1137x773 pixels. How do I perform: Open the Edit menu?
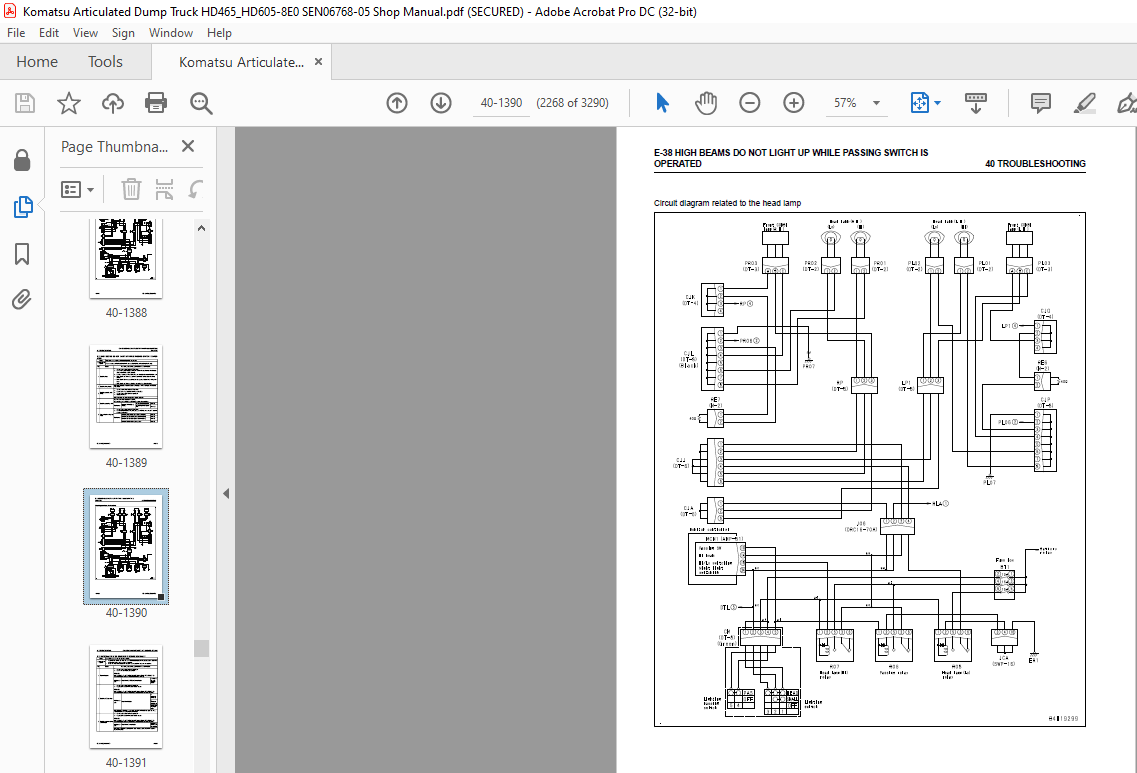(49, 33)
